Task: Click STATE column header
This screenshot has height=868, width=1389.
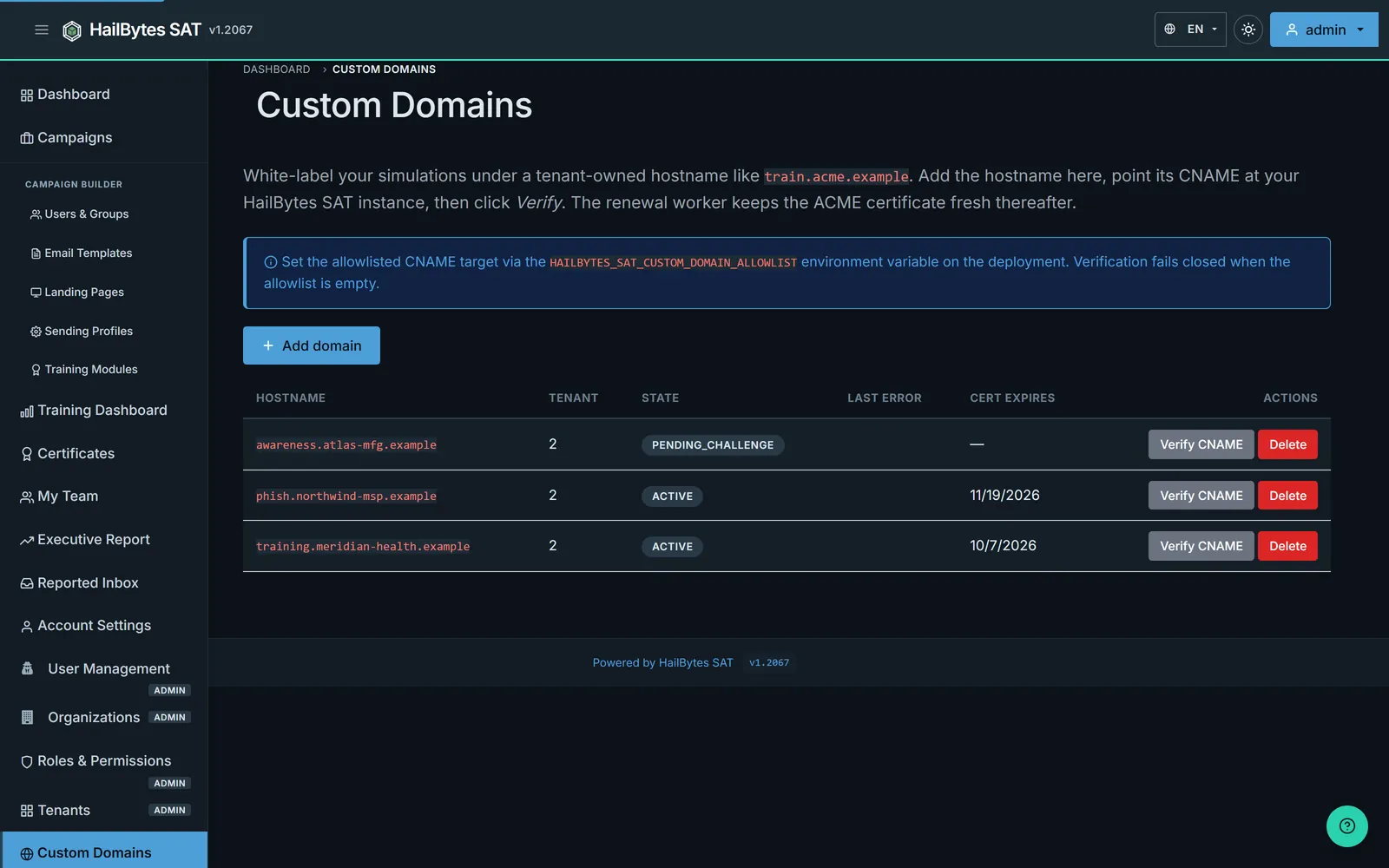Action: [x=661, y=398]
